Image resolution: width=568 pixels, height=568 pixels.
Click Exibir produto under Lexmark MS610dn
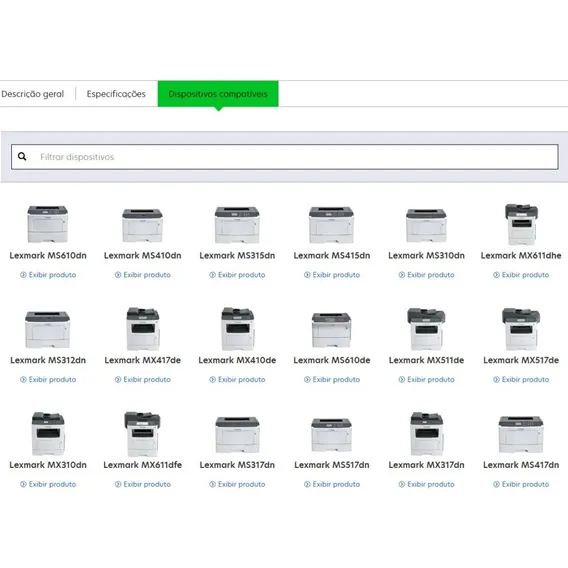coord(48,275)
